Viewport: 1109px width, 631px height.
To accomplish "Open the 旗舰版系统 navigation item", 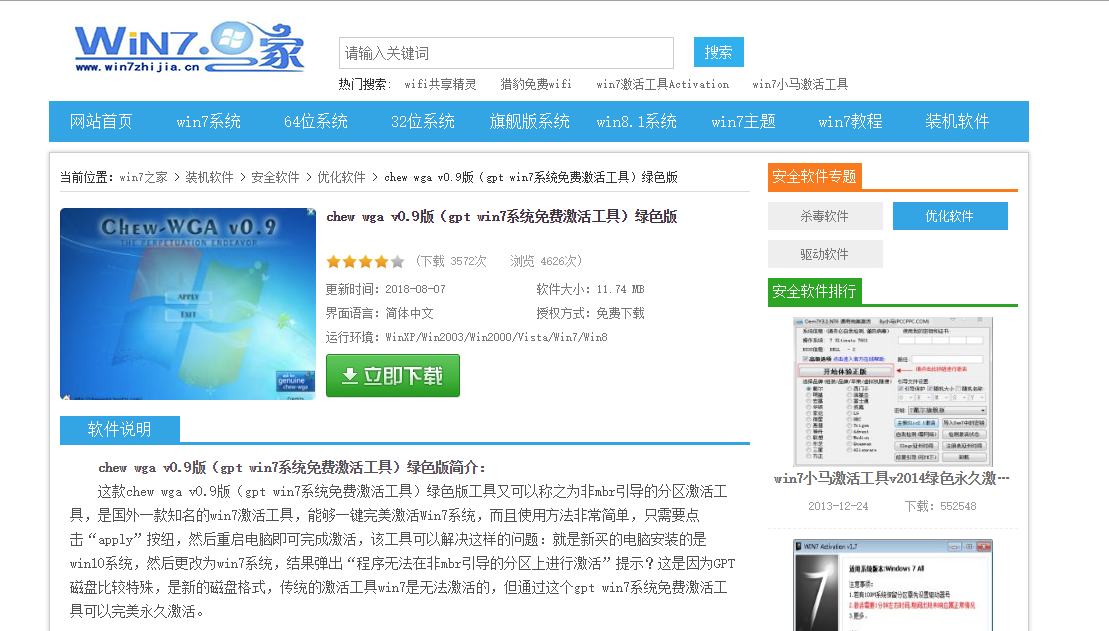I will [x=530, y=122].
